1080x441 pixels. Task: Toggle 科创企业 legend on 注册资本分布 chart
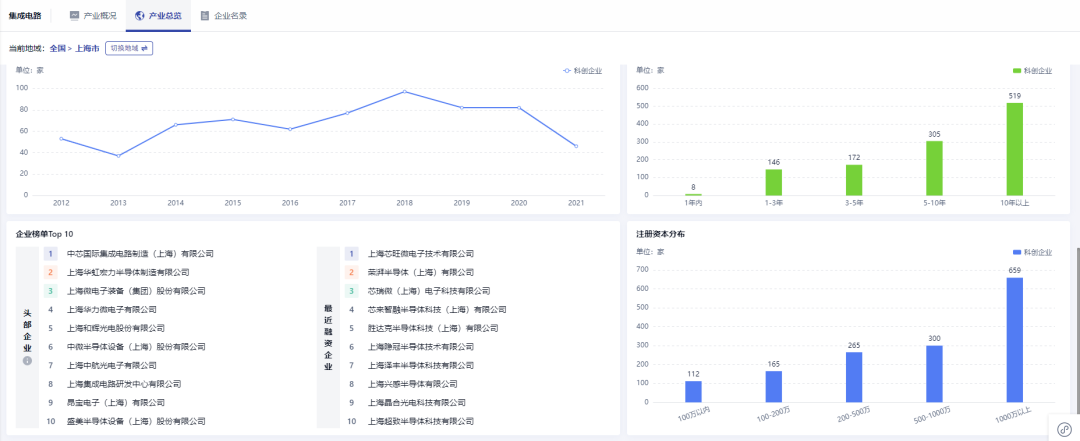(1032, 252)
